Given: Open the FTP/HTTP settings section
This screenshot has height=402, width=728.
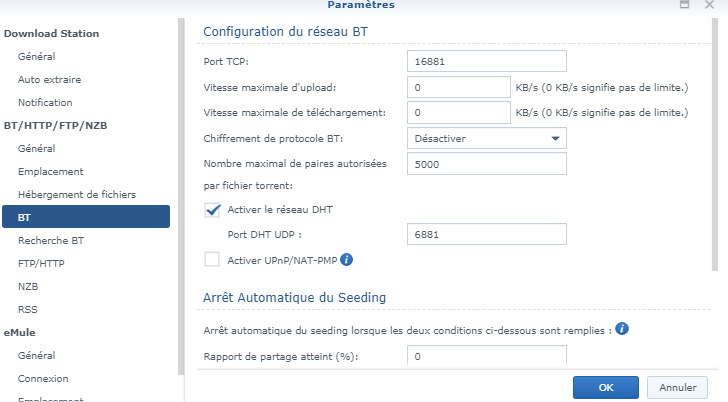Looking at the screenshot, I should coord(41,263).
